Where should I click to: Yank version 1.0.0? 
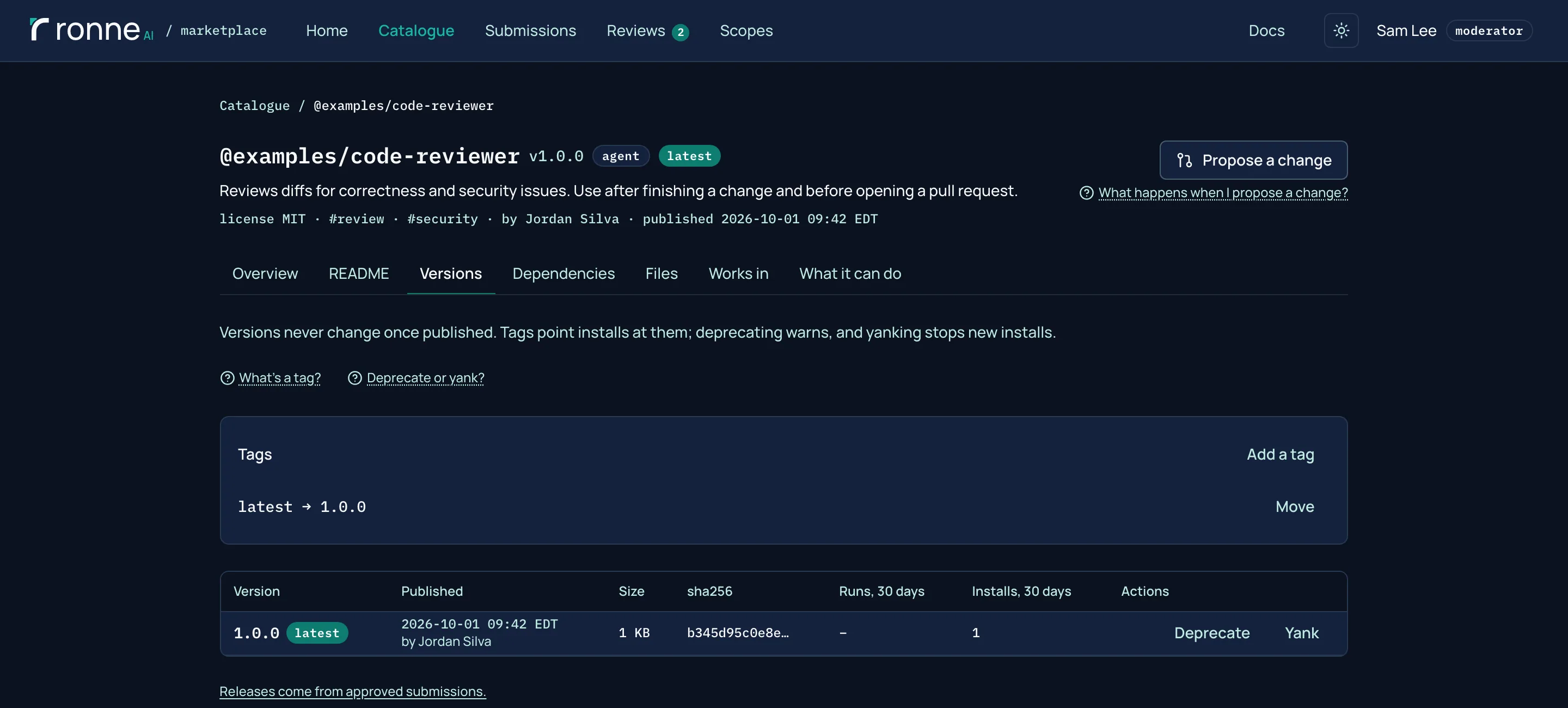[1301, 633]
